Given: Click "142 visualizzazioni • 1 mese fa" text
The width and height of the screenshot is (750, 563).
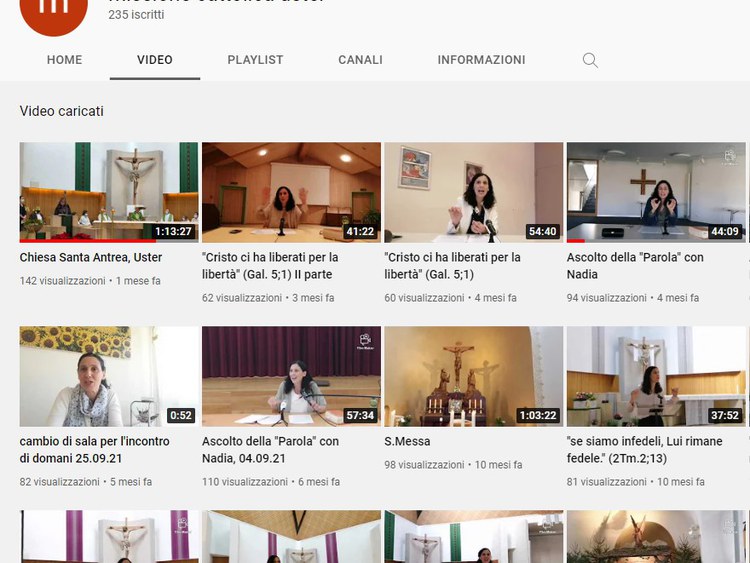Looking at the screenshot, I should pos(90,281).
